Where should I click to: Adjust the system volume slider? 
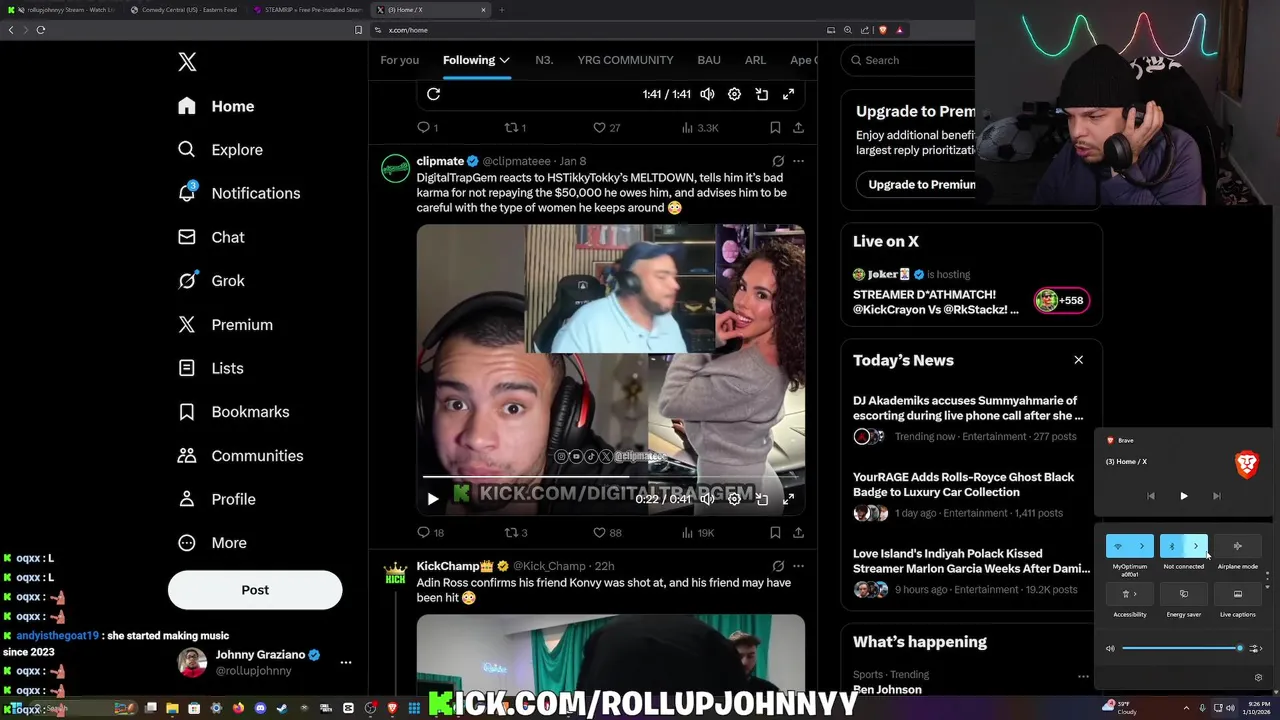pyautogui.click(x=1182, y=648)
